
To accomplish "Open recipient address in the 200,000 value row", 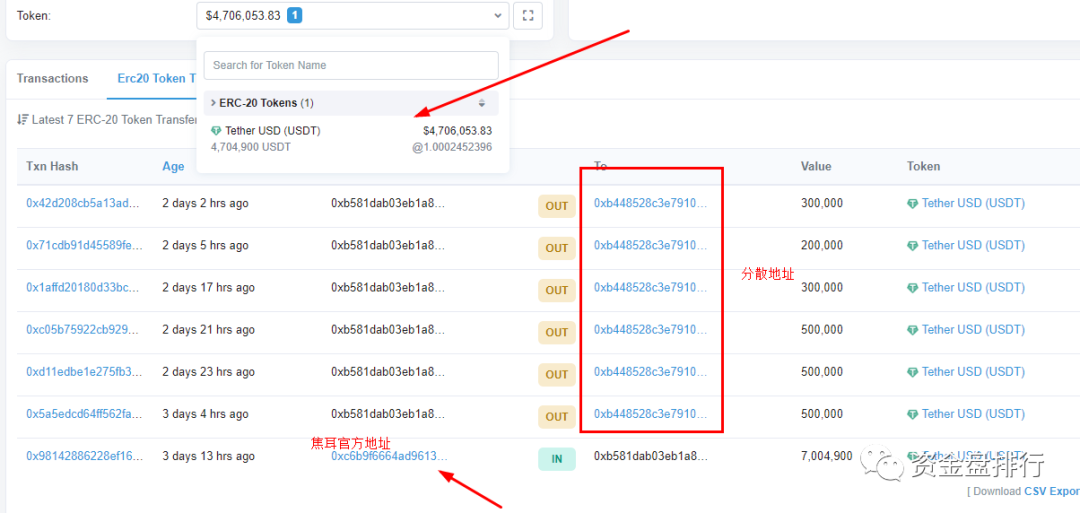I will [651, 245].
